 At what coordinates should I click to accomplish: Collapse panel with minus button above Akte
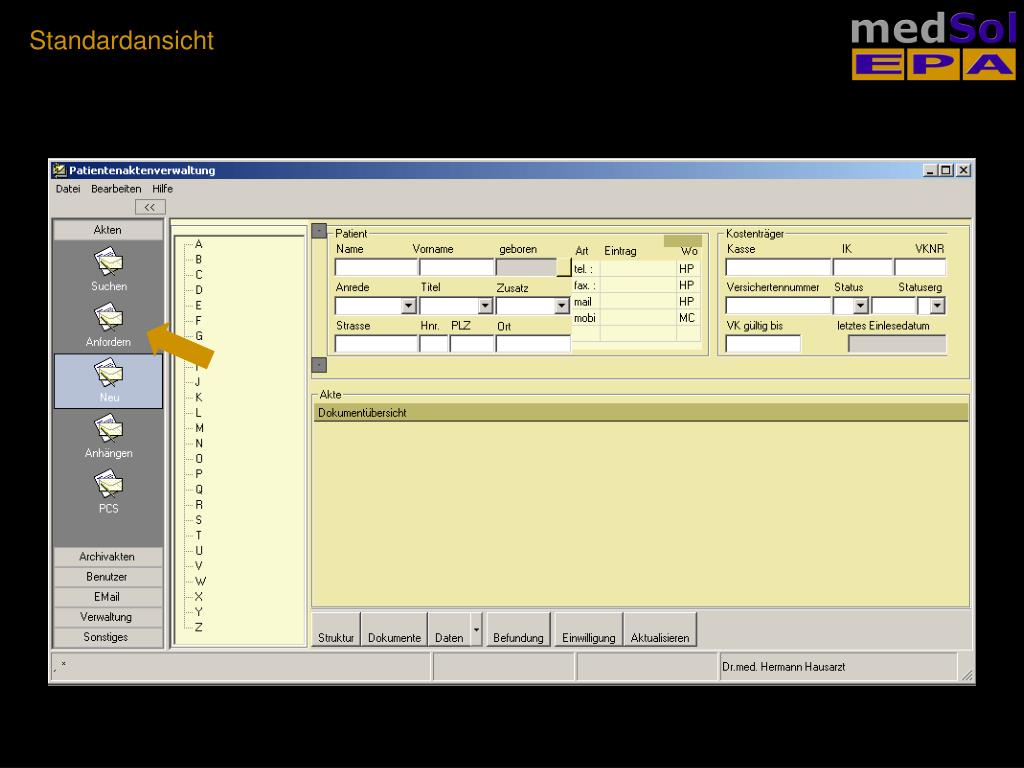pyautogui.click(x=319, y=364)
